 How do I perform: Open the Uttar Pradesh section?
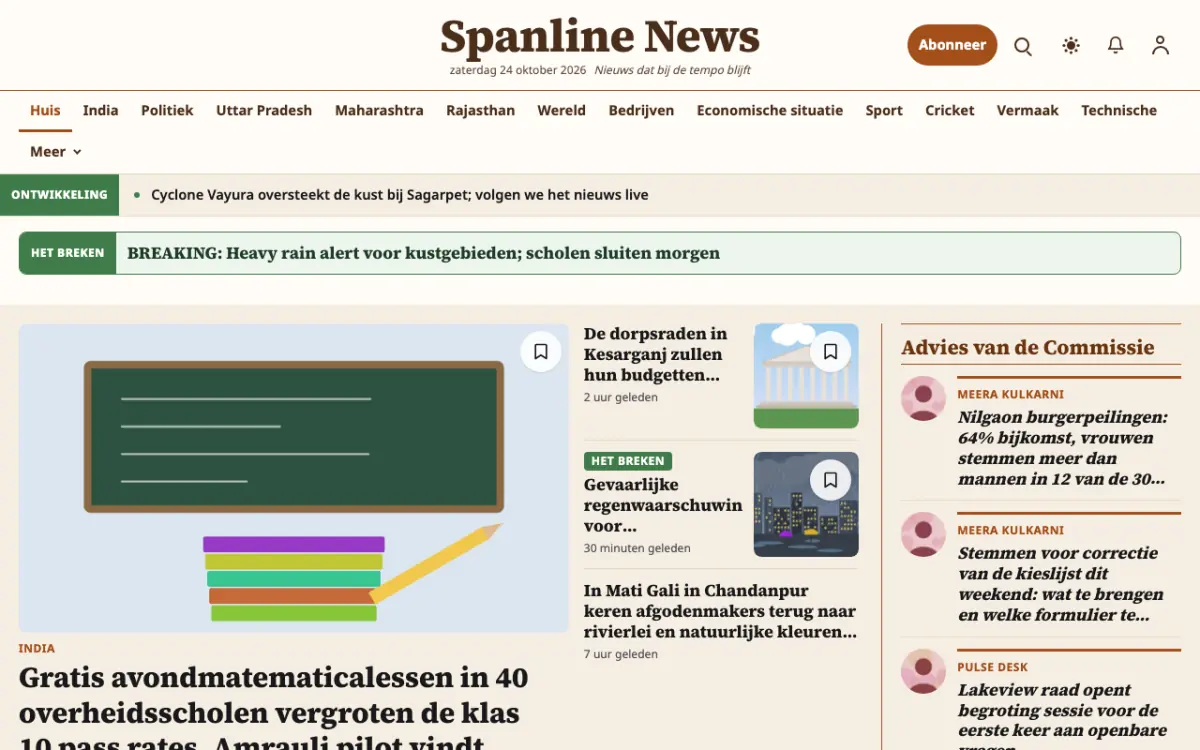[x=264, y=111]
